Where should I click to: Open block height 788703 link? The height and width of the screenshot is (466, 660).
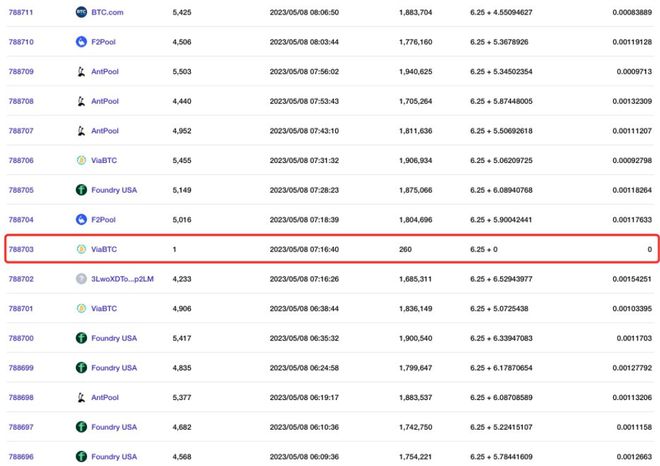pos(21,249)
